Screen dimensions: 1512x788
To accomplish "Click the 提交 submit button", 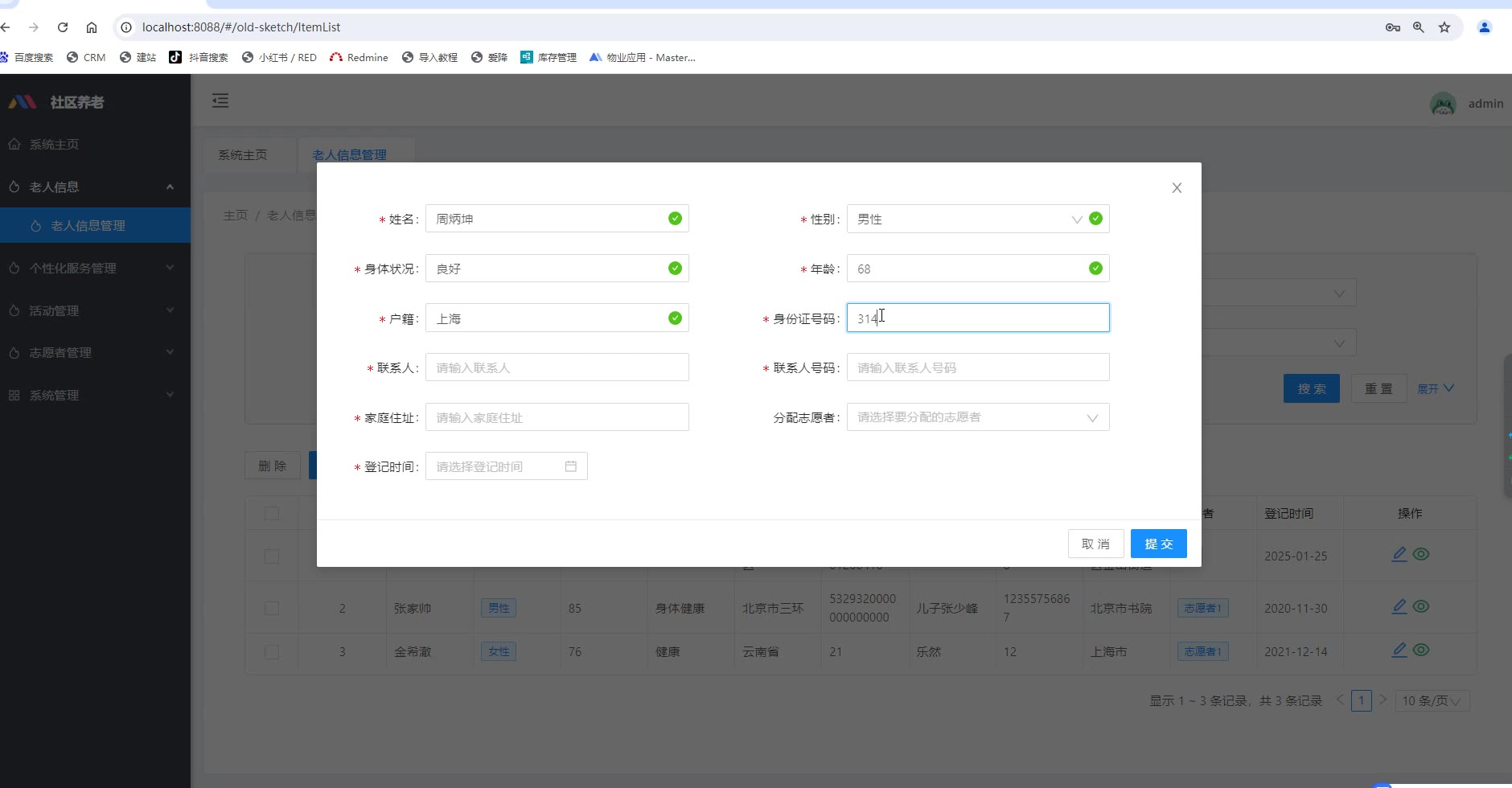I will pyautogui.click(x=1158, y=544).
